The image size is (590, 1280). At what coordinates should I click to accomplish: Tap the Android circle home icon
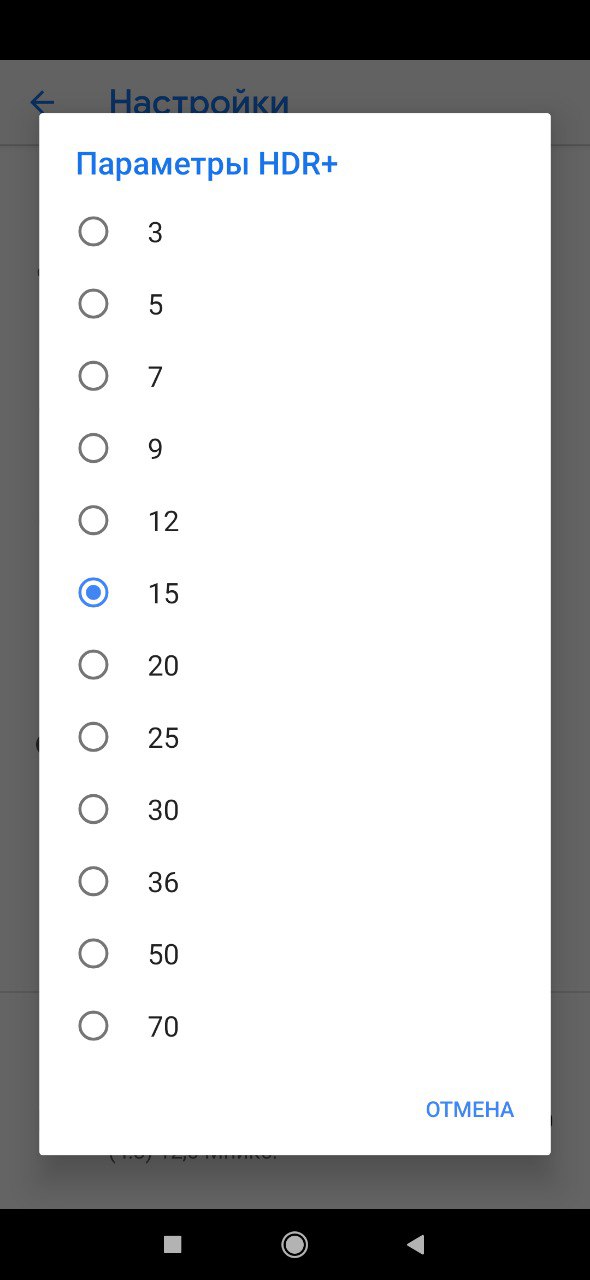(x=295, y=1244)
